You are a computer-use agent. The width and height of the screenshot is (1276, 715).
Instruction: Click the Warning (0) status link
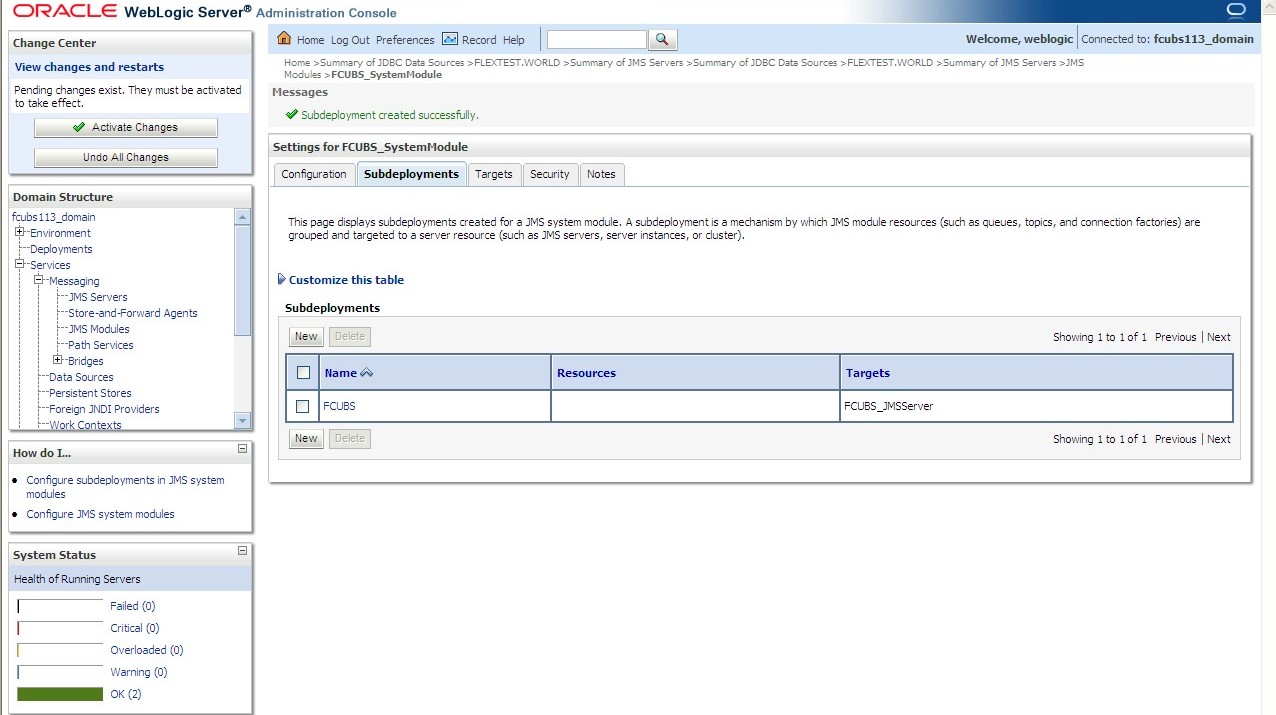pyautogui.click(x=138, y=672)
